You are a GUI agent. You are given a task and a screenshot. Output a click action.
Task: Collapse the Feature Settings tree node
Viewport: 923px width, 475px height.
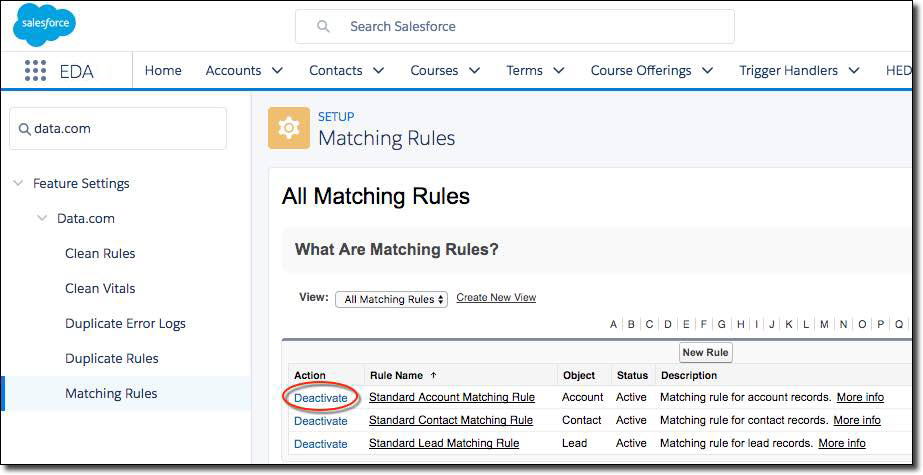tap(18, 184)
